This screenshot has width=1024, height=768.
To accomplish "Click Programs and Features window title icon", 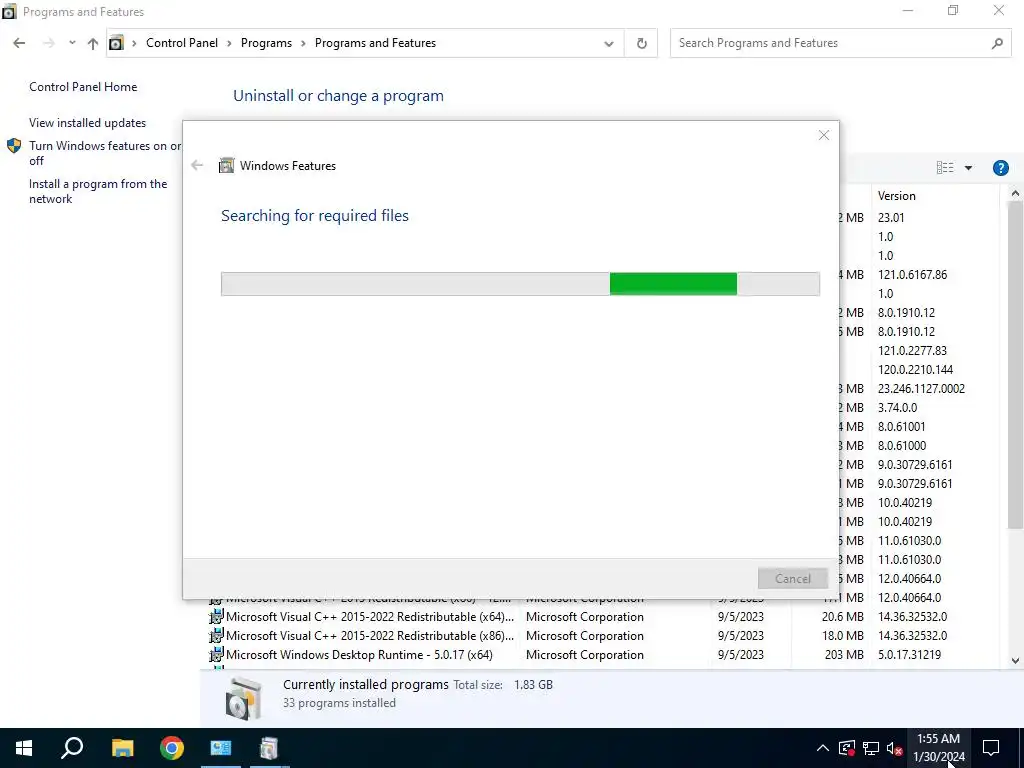I will coord(10,12).
